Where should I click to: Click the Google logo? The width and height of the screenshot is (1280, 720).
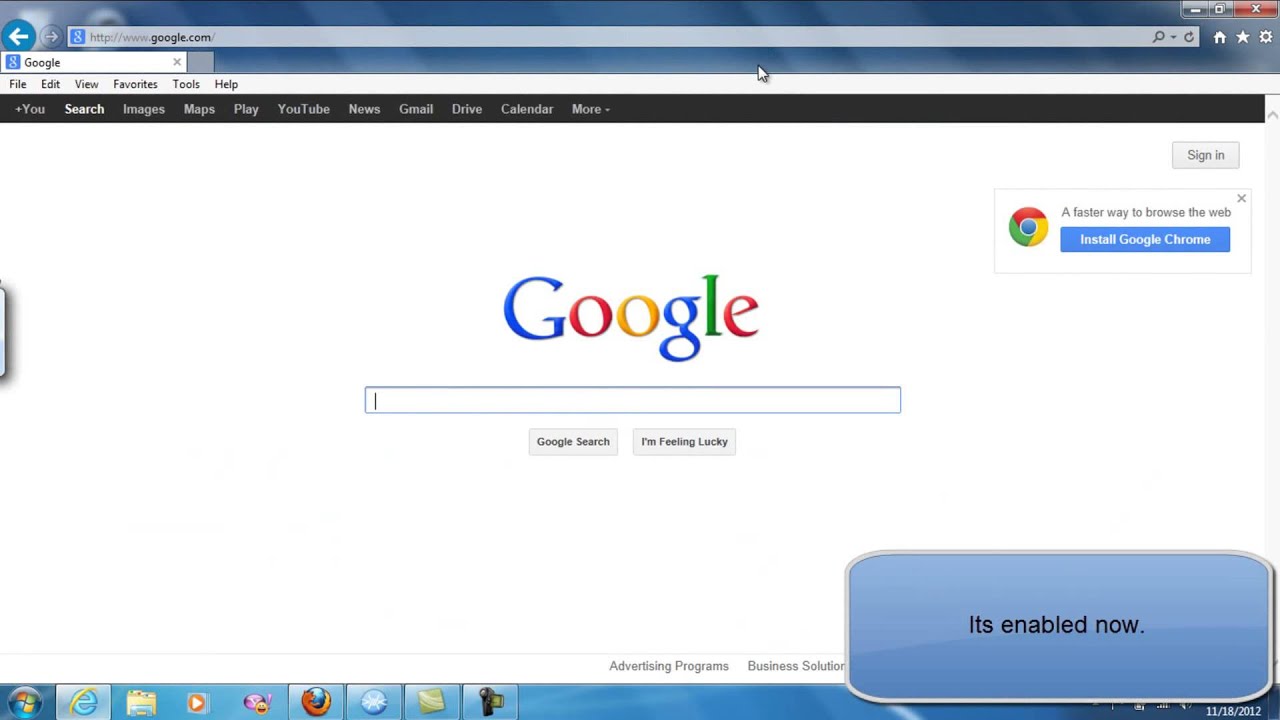coord(631,317)
